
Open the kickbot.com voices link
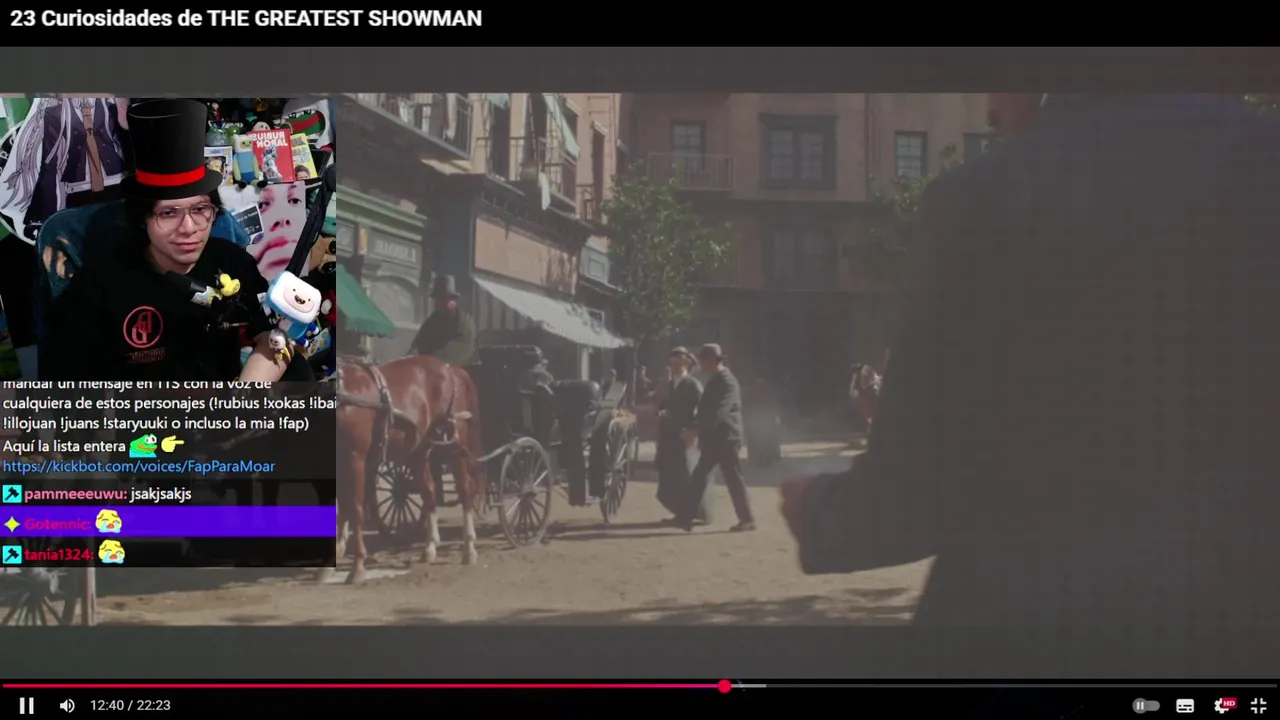point(139,466)
